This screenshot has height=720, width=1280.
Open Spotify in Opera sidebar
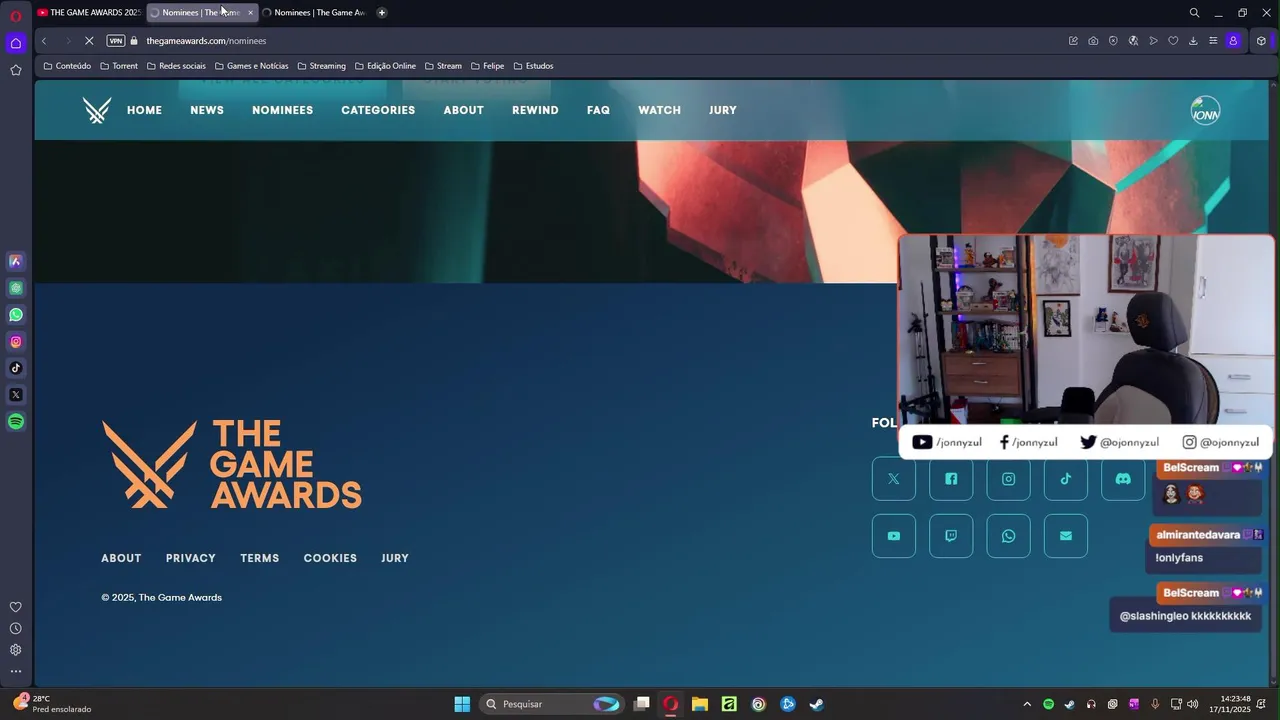16,422
